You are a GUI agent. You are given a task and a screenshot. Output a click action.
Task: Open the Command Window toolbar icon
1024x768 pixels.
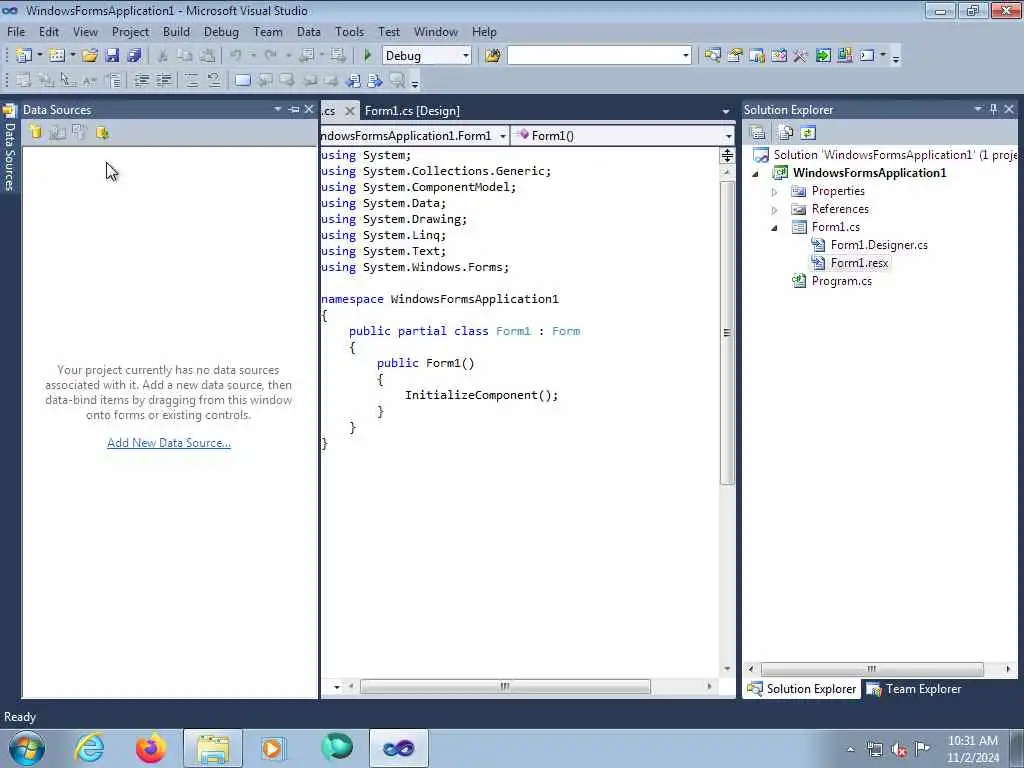point(867,56)
